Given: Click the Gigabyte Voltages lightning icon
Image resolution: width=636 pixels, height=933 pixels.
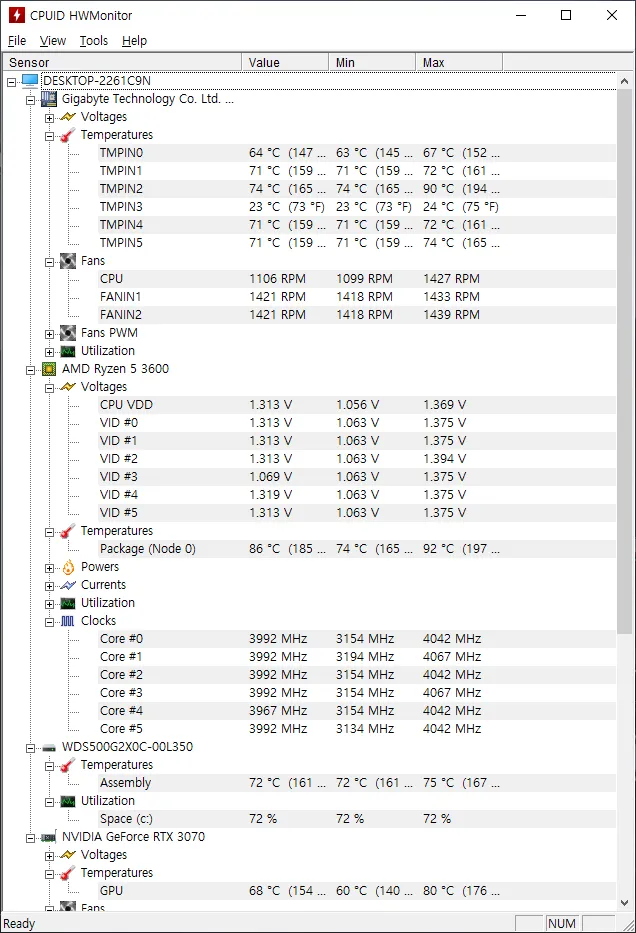Looking at the screenshot, I should click(x=68, y=117).
